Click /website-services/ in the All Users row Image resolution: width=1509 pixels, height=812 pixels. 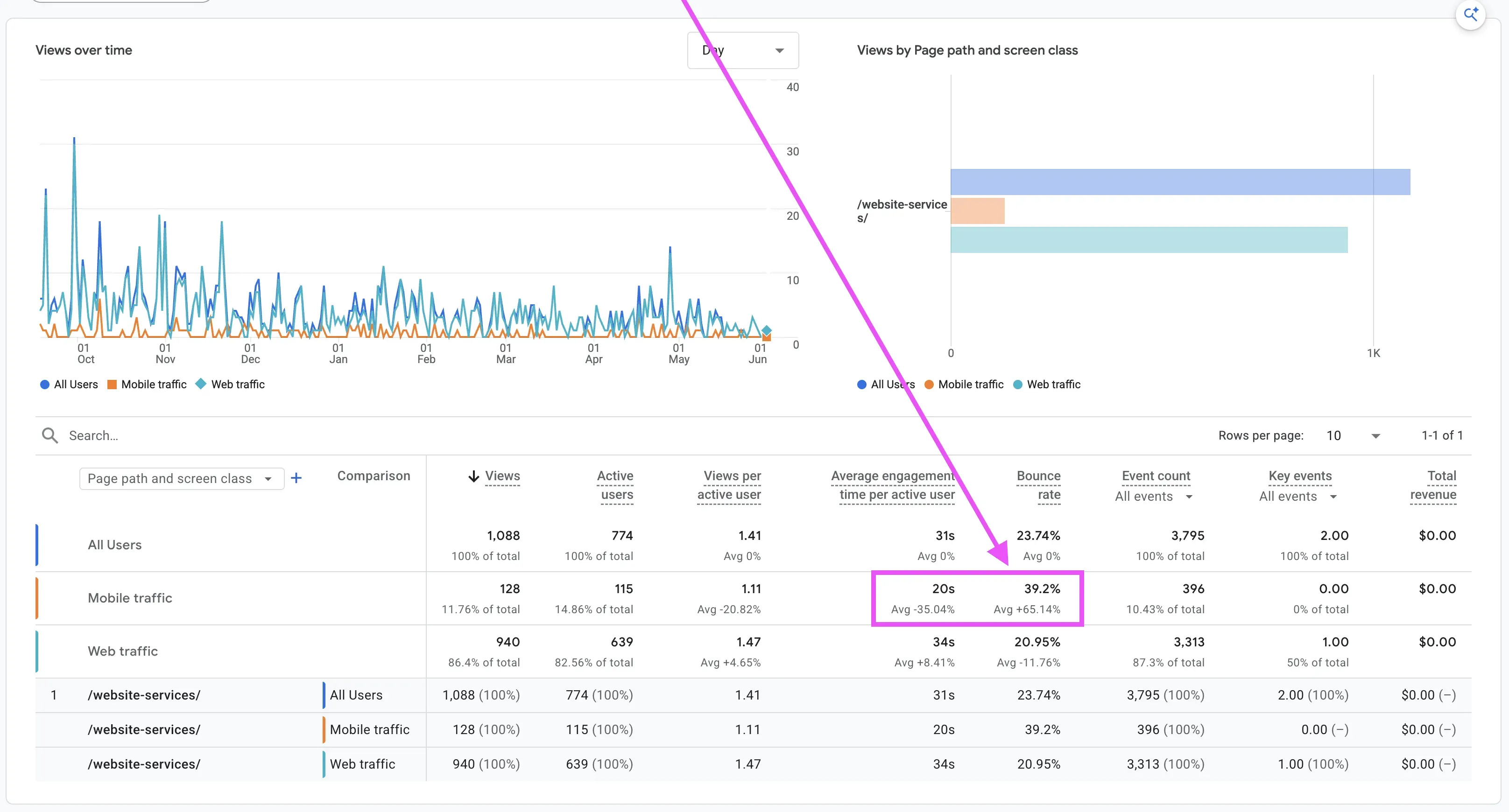(x=144, y=695)
